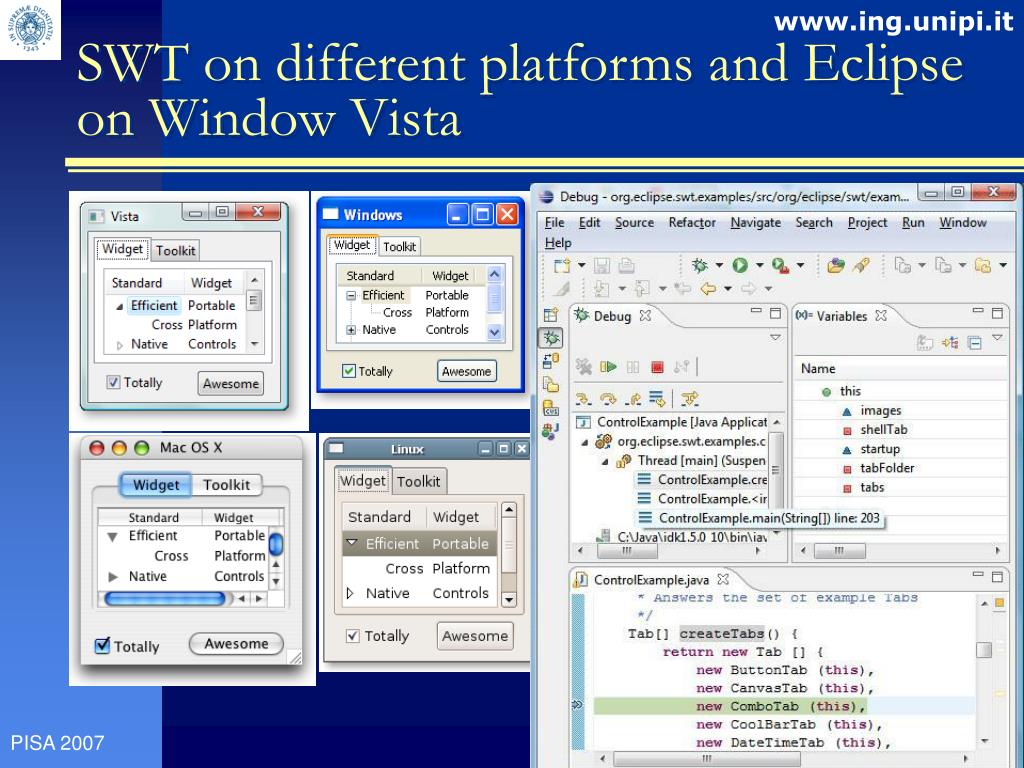Open the Source menu in Eclipse
1024x768 pixels.
pyautogui.click(x=634, y=223)
